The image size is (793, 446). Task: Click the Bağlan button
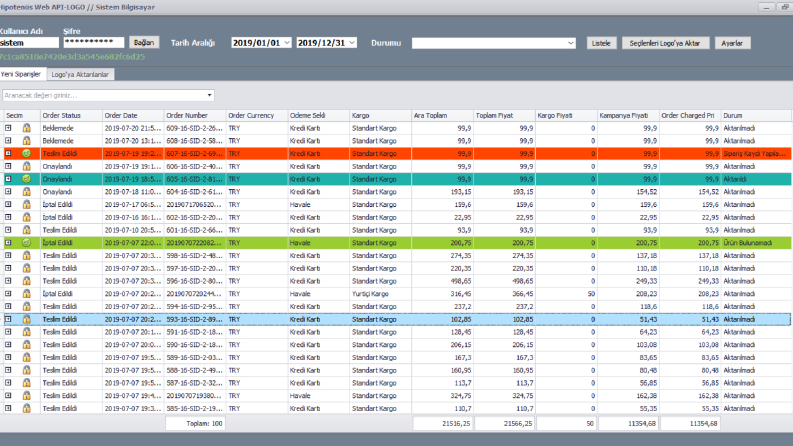pos(144,42)
